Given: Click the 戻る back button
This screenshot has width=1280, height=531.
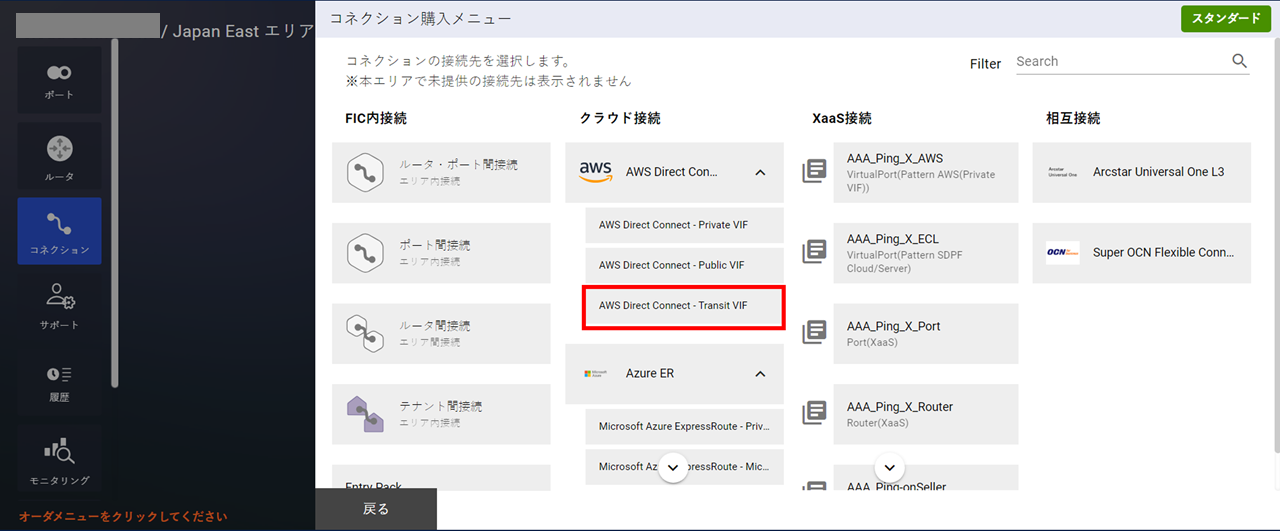Looking at the screenshot, I should [x=376, y=509].
